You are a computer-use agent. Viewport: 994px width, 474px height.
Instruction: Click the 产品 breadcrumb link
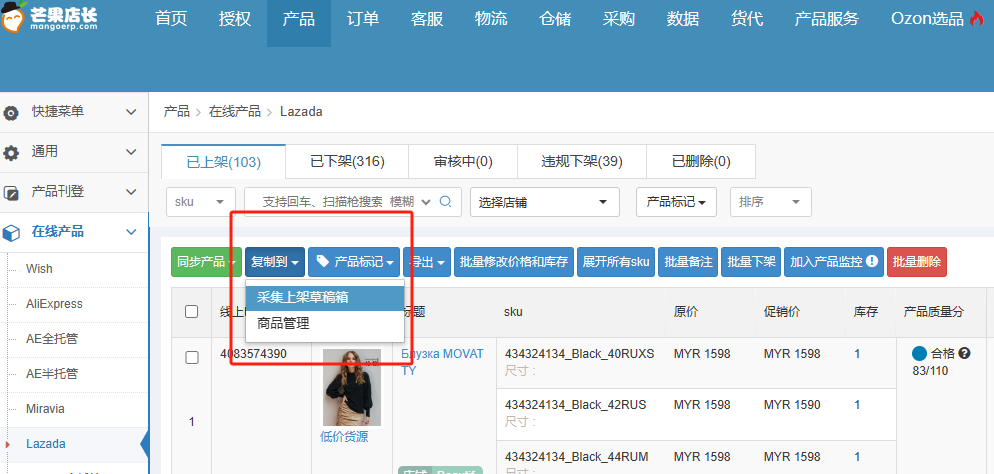click(176, 112)
